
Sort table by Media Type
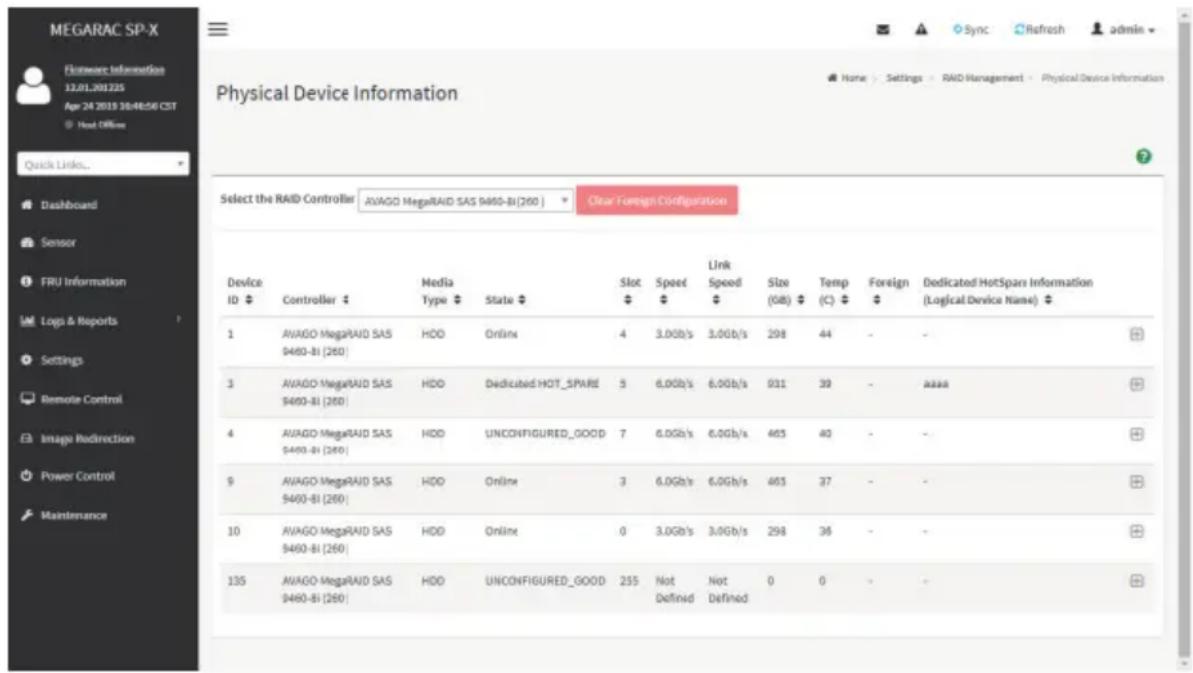[441, 291]
